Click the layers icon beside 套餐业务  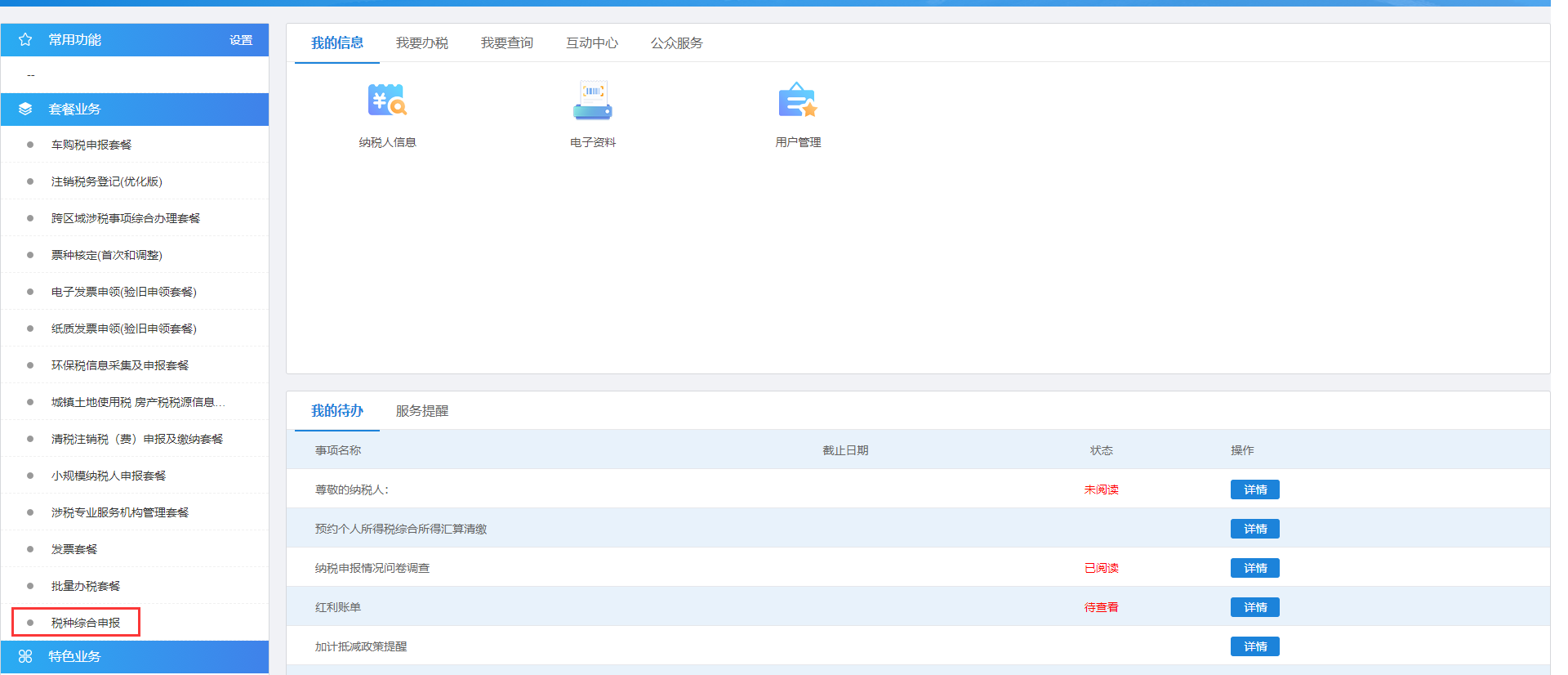(x=25, y=109)
